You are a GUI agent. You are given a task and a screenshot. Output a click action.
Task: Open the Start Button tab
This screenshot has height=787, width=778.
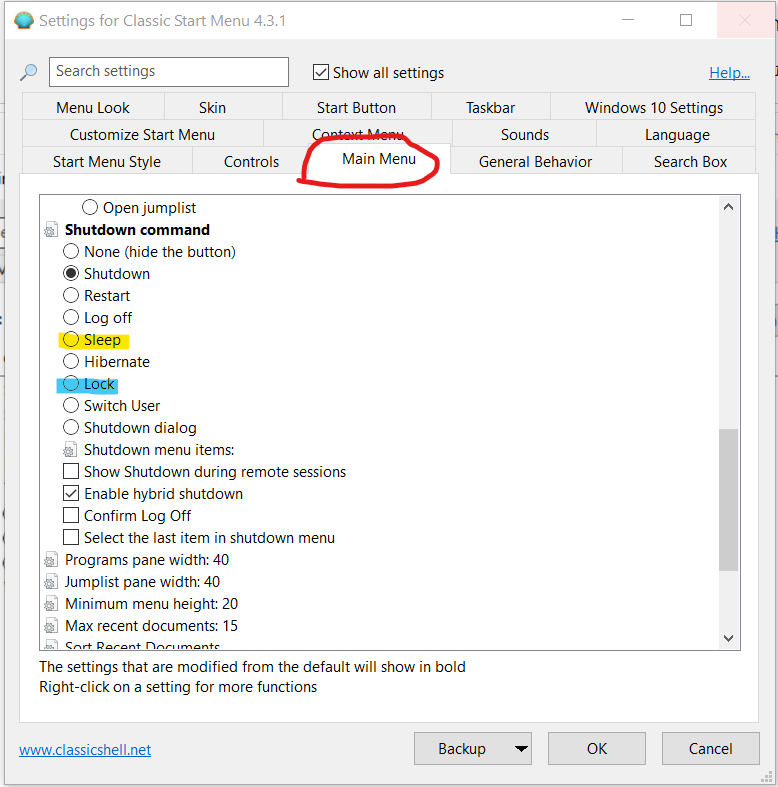(x=356, y=107)
